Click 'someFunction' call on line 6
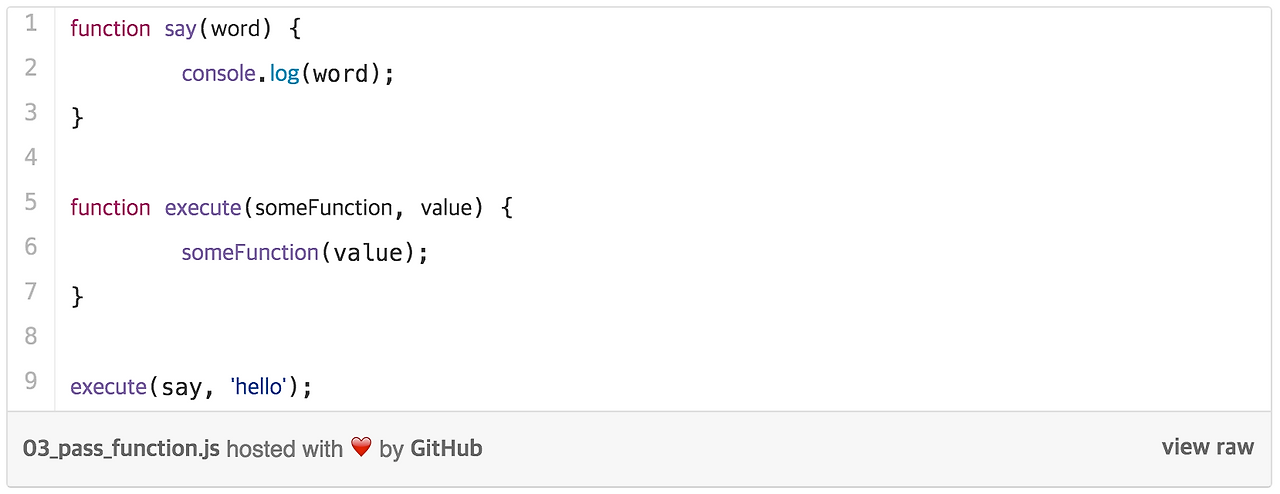 [x=250, y=253]
